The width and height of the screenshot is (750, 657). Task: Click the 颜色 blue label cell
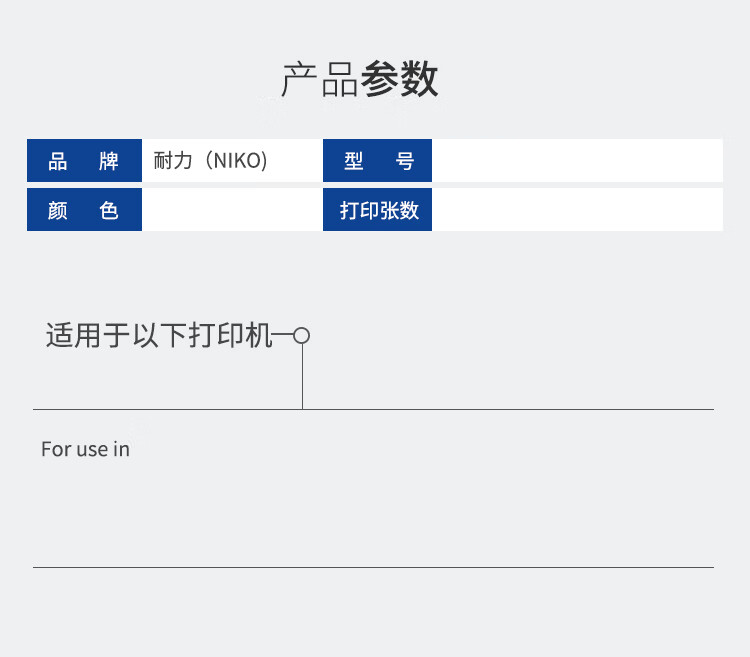coord(84,210)
